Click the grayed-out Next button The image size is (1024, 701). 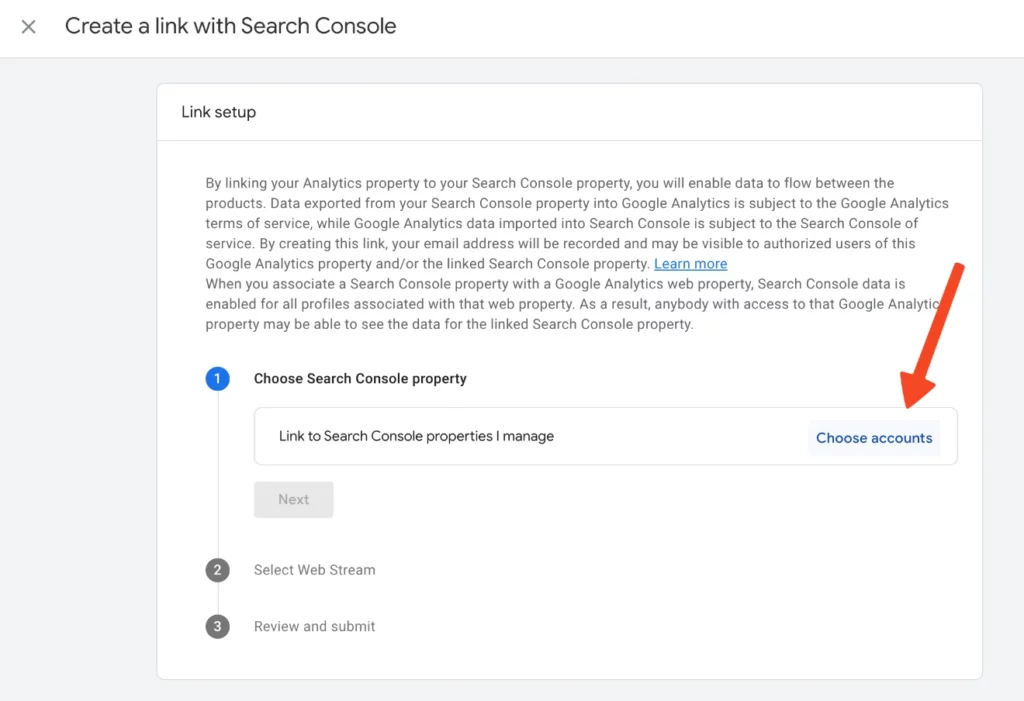click(x=293, y=499)
